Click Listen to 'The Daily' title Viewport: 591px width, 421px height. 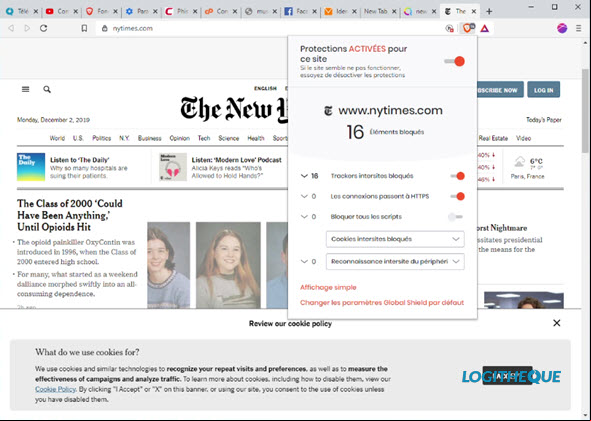pyautogui.click(x=80, y=160)
